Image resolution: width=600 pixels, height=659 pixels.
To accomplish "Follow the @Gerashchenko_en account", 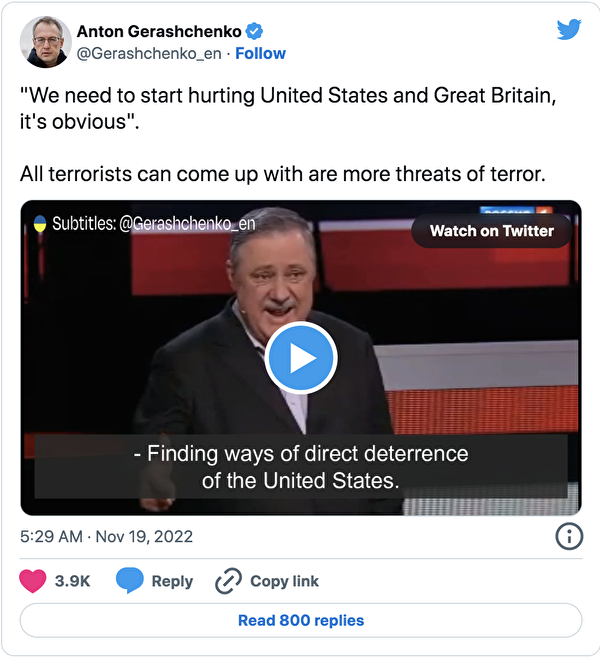I will pyautogui.click(x=260, y=53).
